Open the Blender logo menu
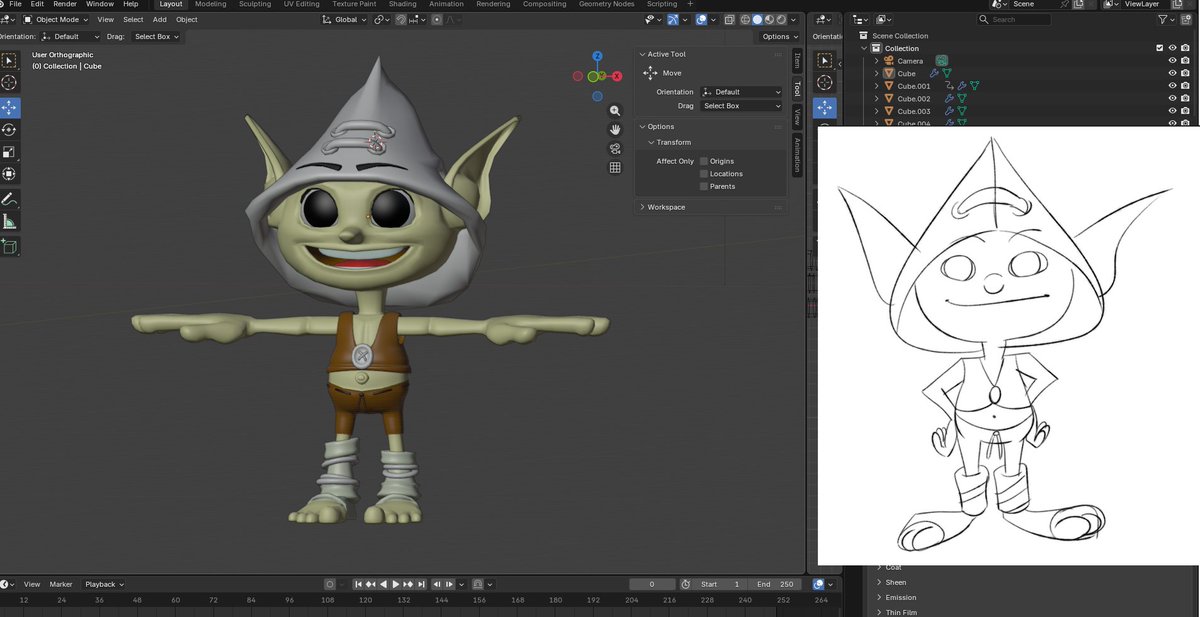The height and width of the screenshot is (617, 1200). point(3,4)
